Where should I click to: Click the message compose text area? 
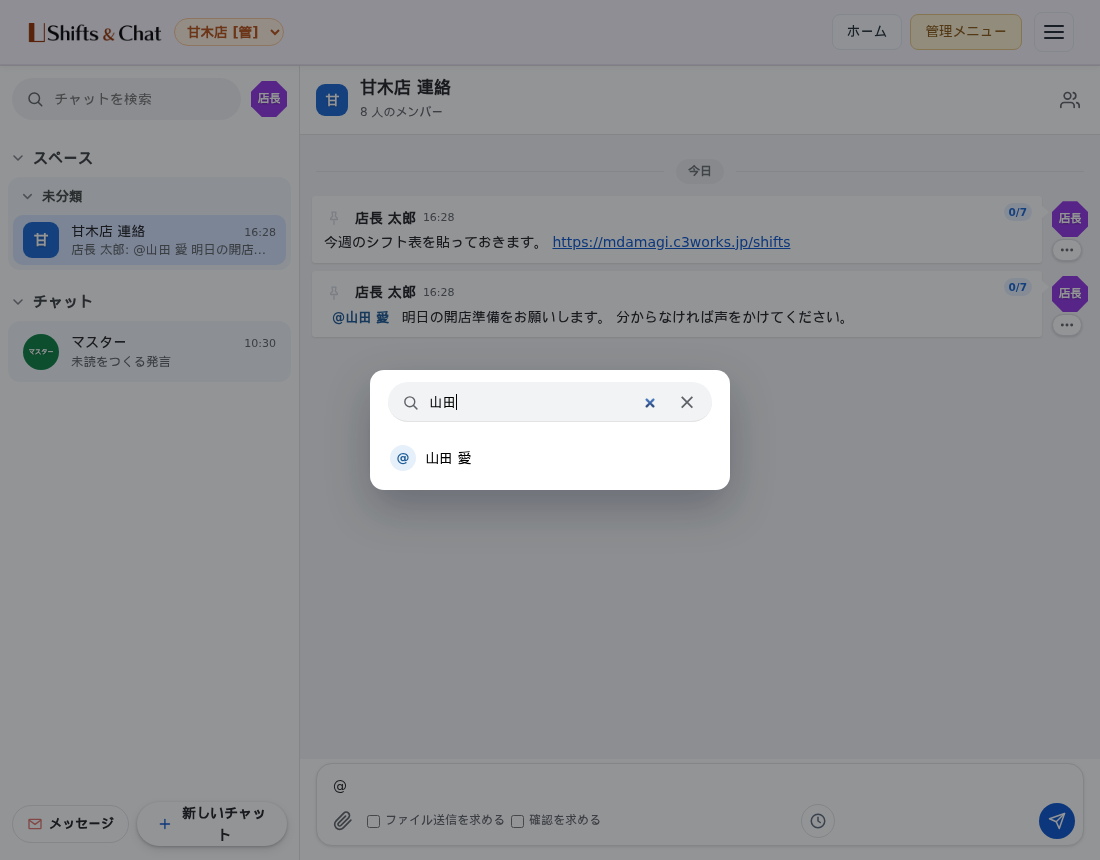point(699,786)
